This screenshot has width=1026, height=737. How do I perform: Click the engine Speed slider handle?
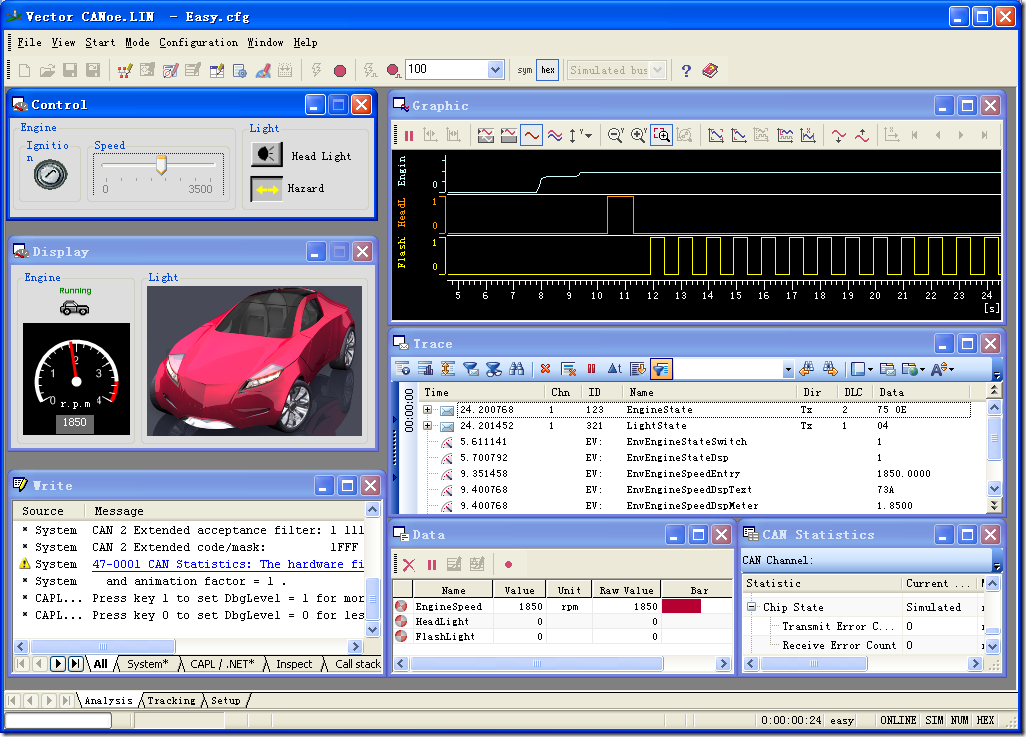click(x=161, y=165)
